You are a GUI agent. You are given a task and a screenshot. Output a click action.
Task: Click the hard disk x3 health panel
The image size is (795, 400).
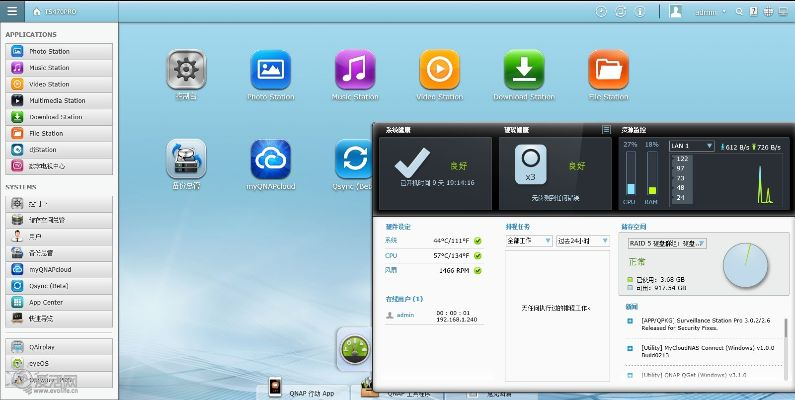click(555, 173)
